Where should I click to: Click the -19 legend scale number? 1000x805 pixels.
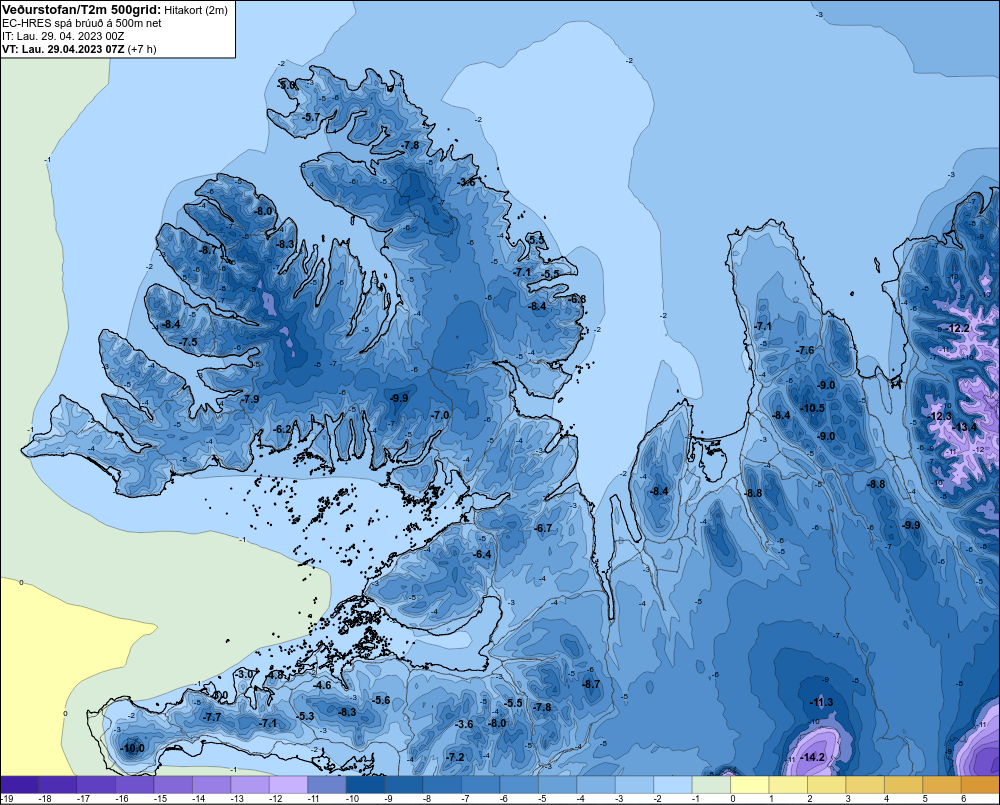[7, 799]
